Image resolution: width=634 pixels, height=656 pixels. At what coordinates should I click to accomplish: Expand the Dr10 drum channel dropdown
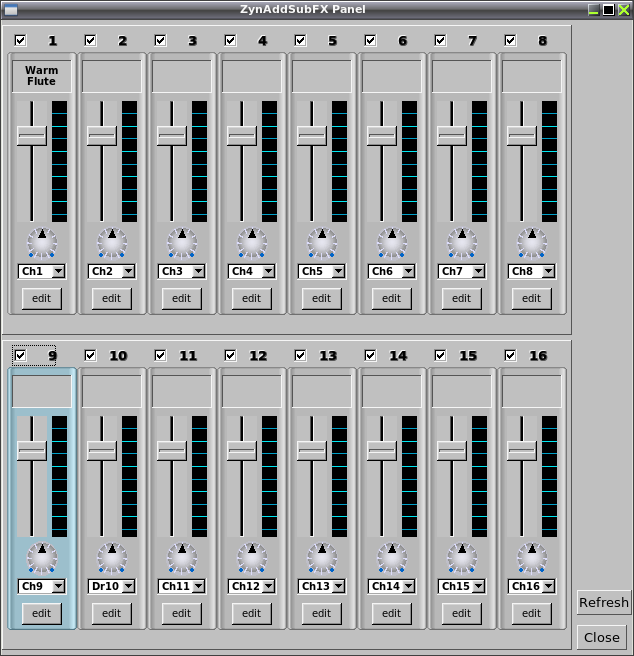pyautogui.click(x=111, y=586)
